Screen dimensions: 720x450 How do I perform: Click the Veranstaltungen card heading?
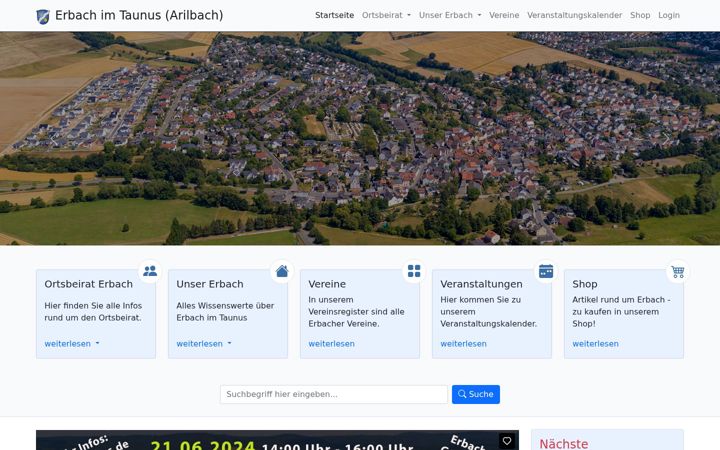481,284
